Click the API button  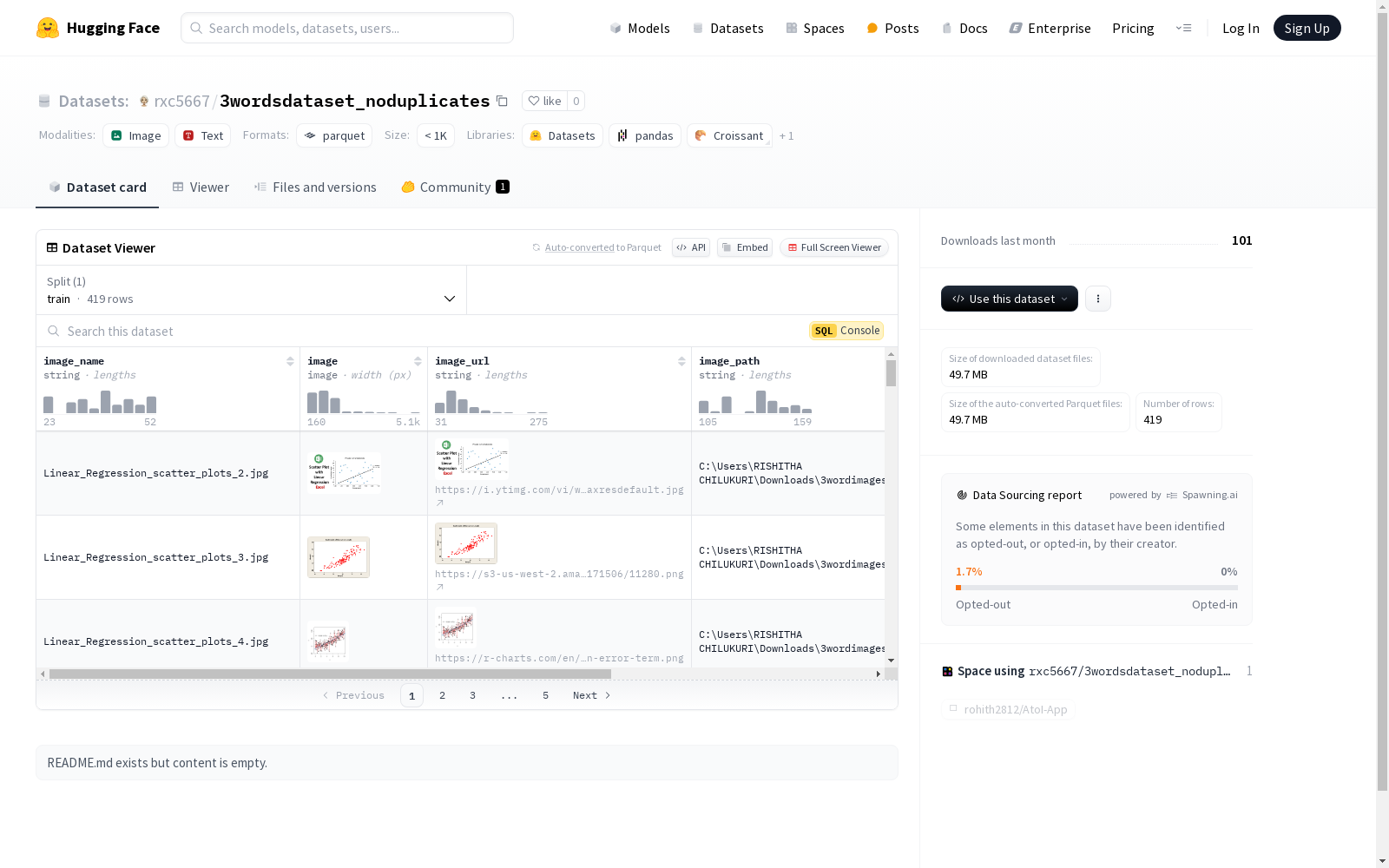coord(691,247)
